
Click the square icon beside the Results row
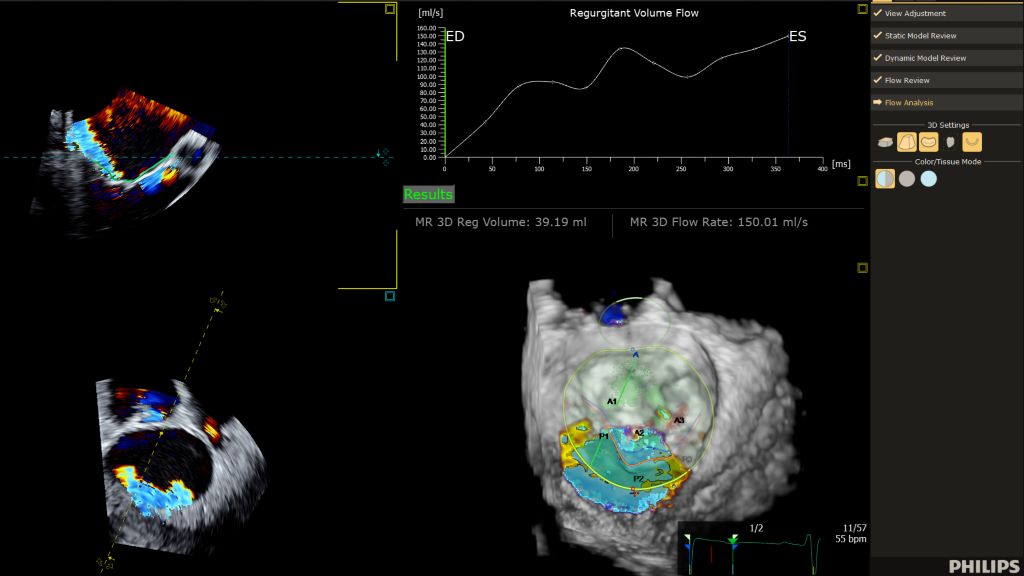coord(862,181)
